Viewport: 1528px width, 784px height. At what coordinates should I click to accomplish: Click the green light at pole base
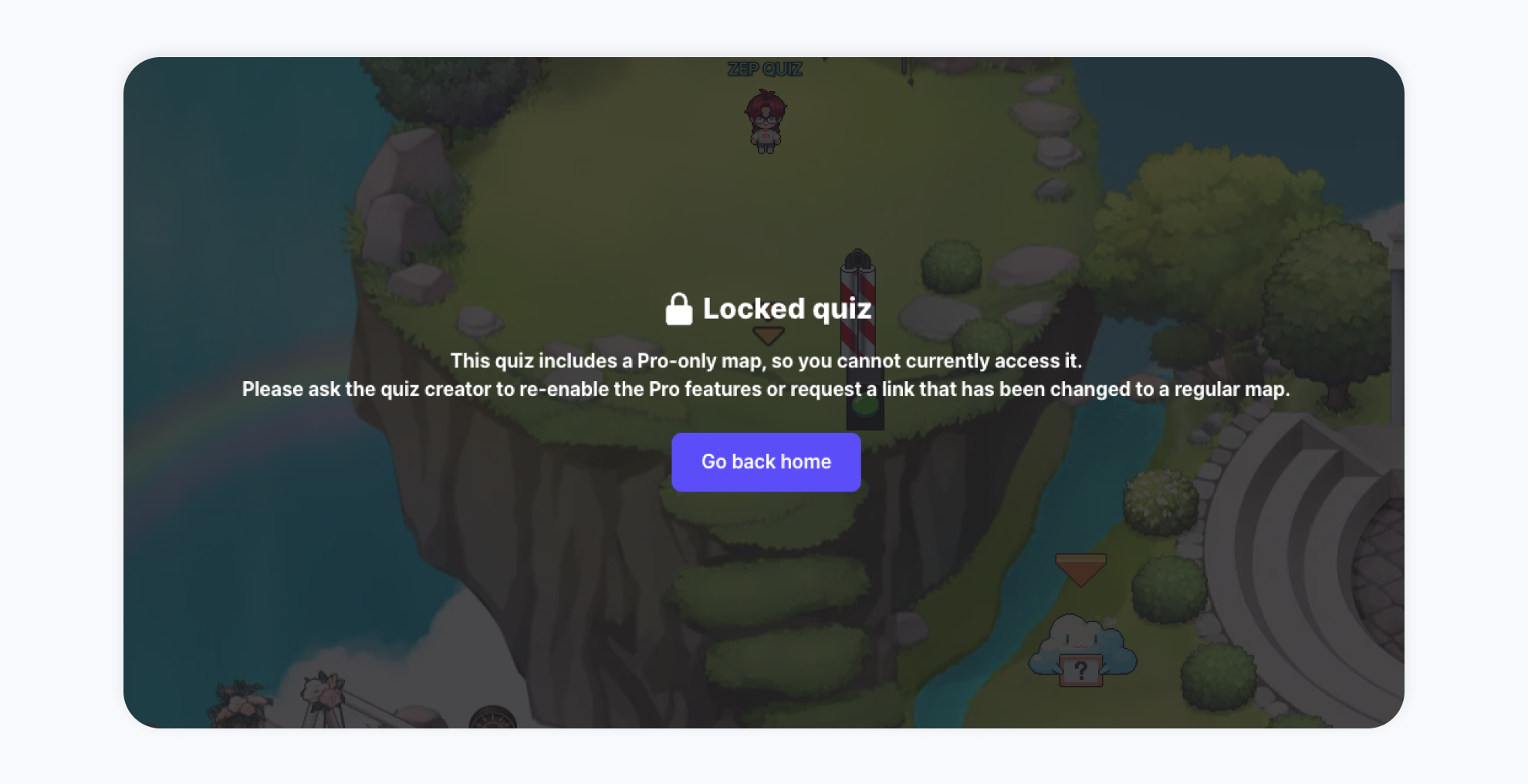pyautogui.click(x=865, y=406)
